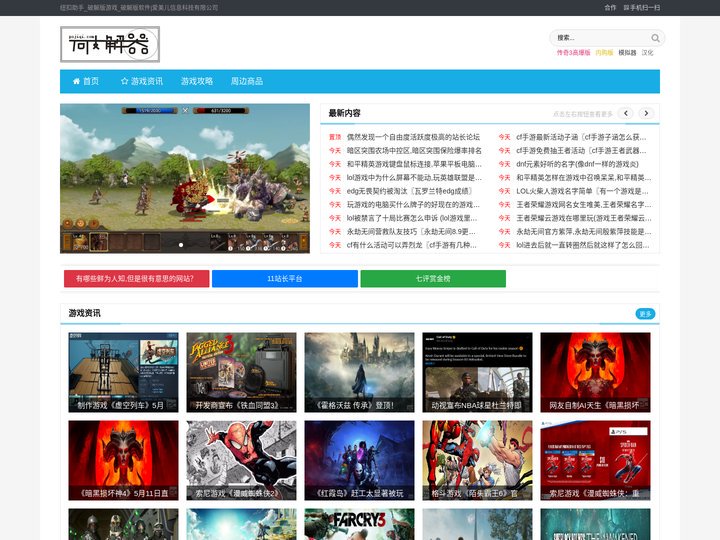Open the FARCRY3 article thumbnail

pos(359,524)
